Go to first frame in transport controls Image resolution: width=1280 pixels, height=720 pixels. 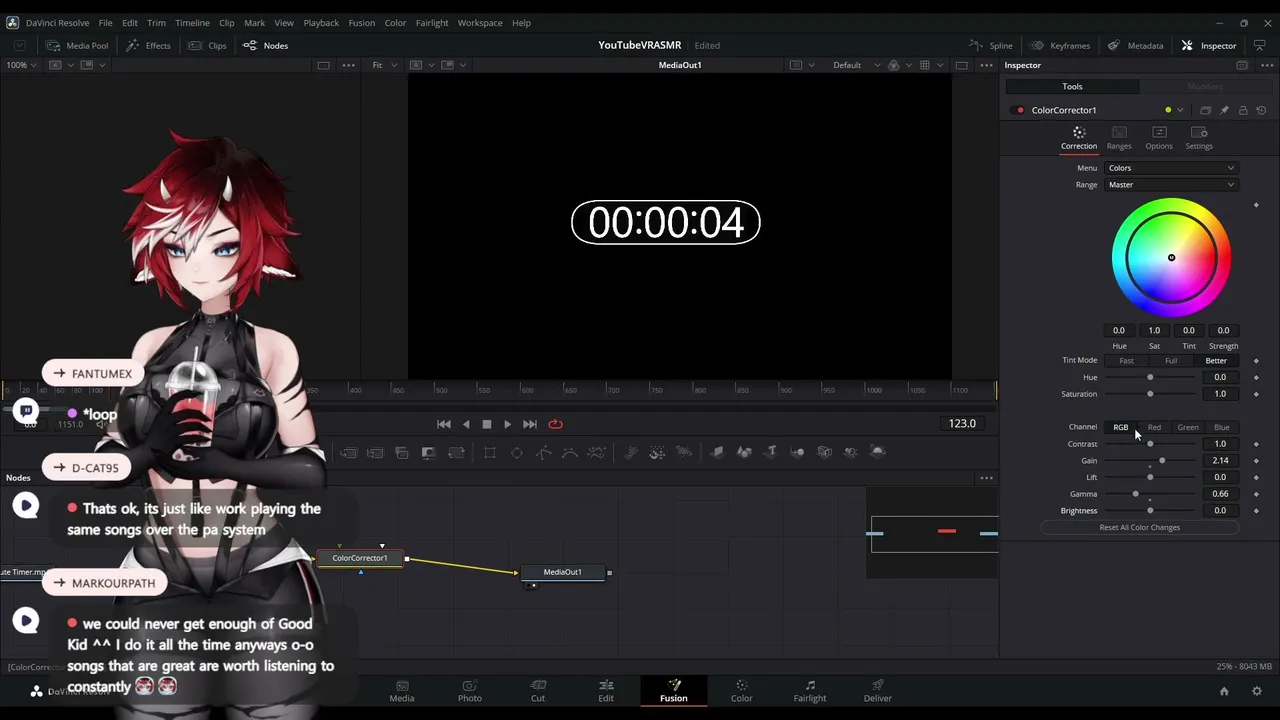click(444, 424)
